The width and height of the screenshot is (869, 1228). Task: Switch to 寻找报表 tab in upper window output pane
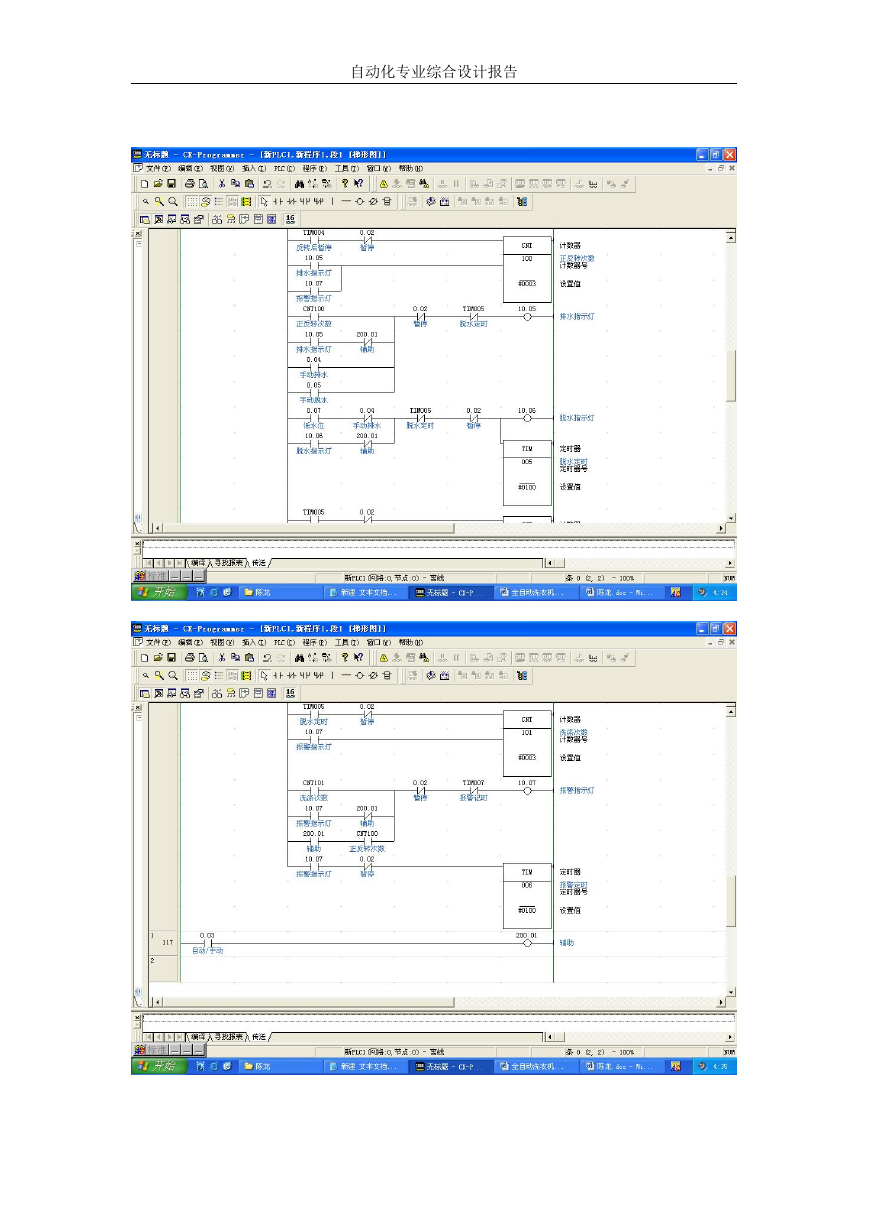pyautogui.click(x=228, y=563)
